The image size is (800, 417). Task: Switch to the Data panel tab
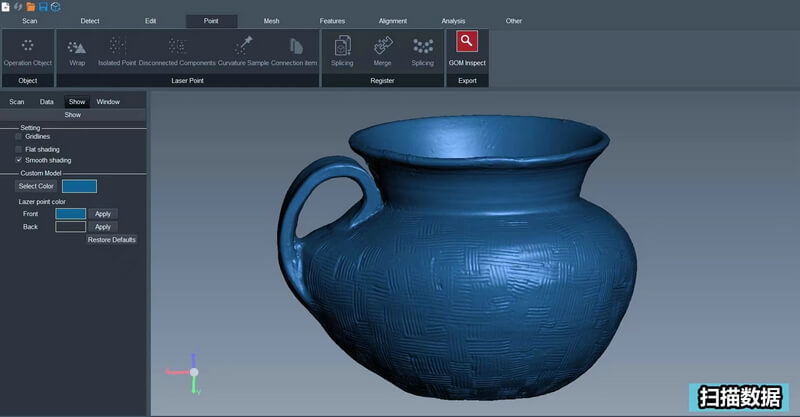pos(47,102)
